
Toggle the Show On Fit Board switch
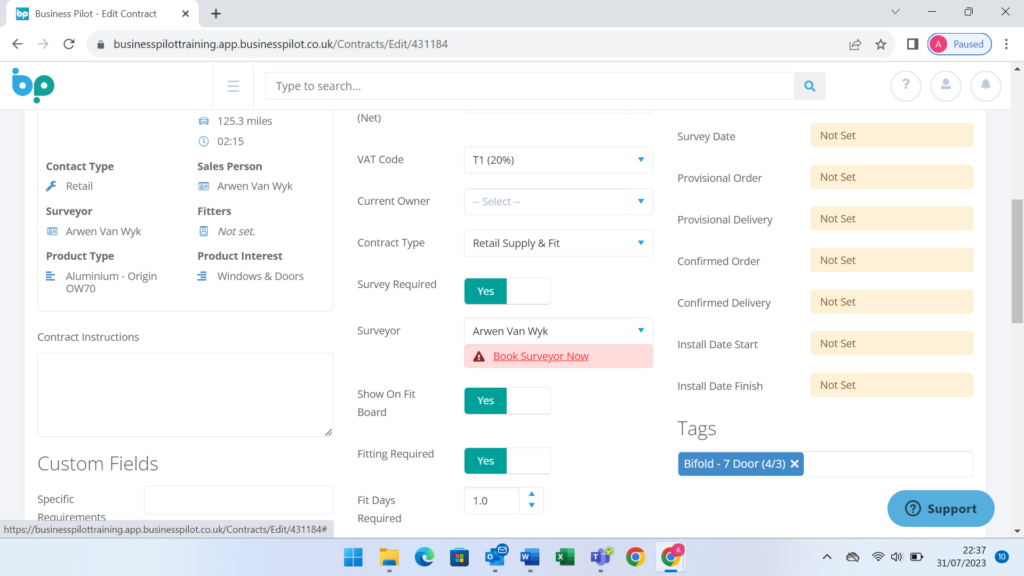pyautogui.click(x=507, y=401)
